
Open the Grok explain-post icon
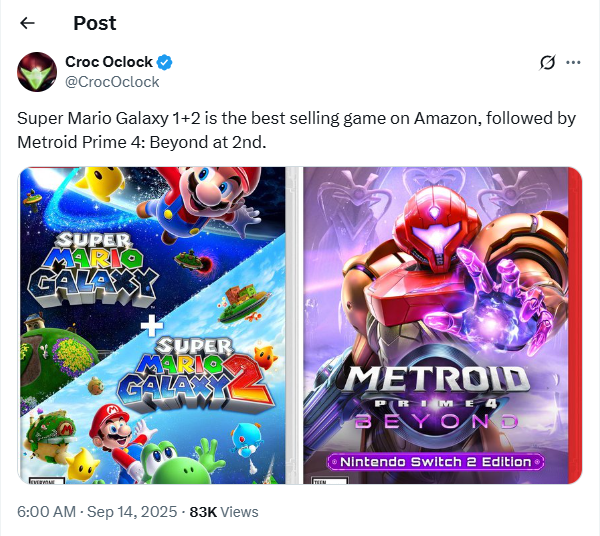547,62
